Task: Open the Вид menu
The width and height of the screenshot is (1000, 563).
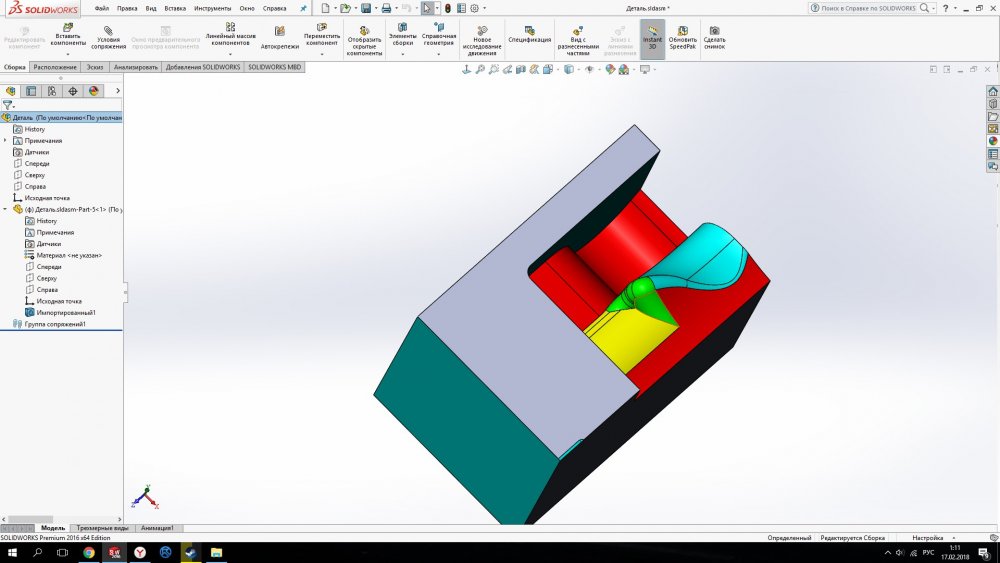Action: pyautogui.click(x=151, y=8)
